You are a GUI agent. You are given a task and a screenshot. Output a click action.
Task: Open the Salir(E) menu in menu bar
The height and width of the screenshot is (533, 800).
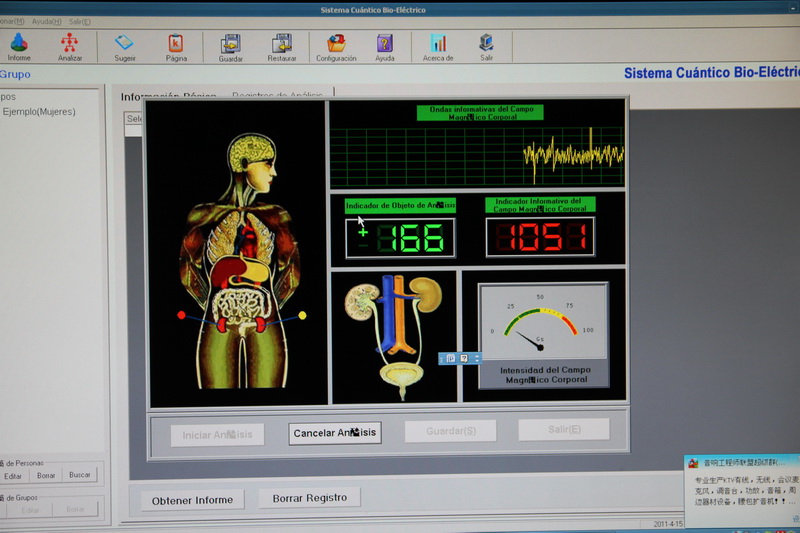(79, 21)
